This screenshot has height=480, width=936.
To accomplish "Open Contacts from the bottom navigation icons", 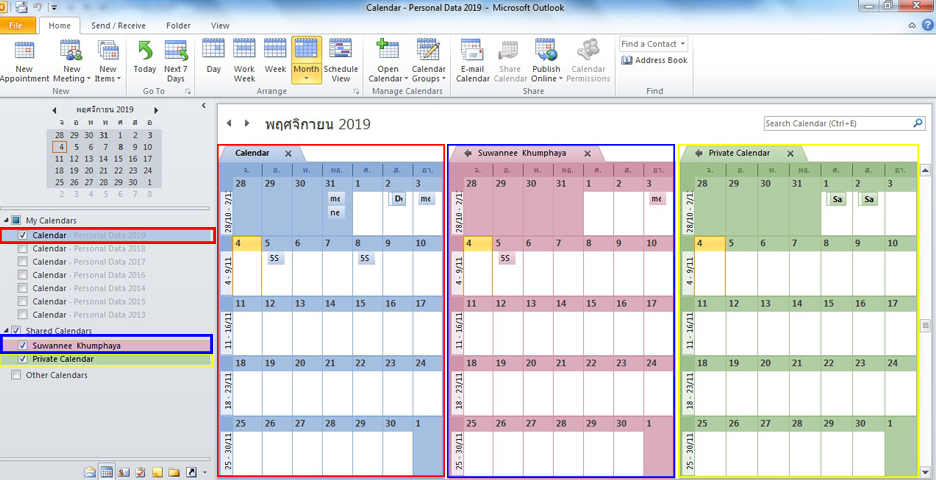I will 124,472.
